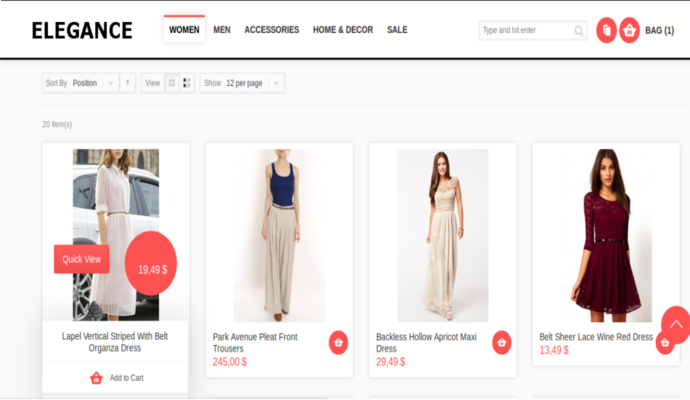Open the Lapel Vertical Striped With Belt Organza Dress title
Viewport: 690px width, 400px height.
tap(115, 342)
